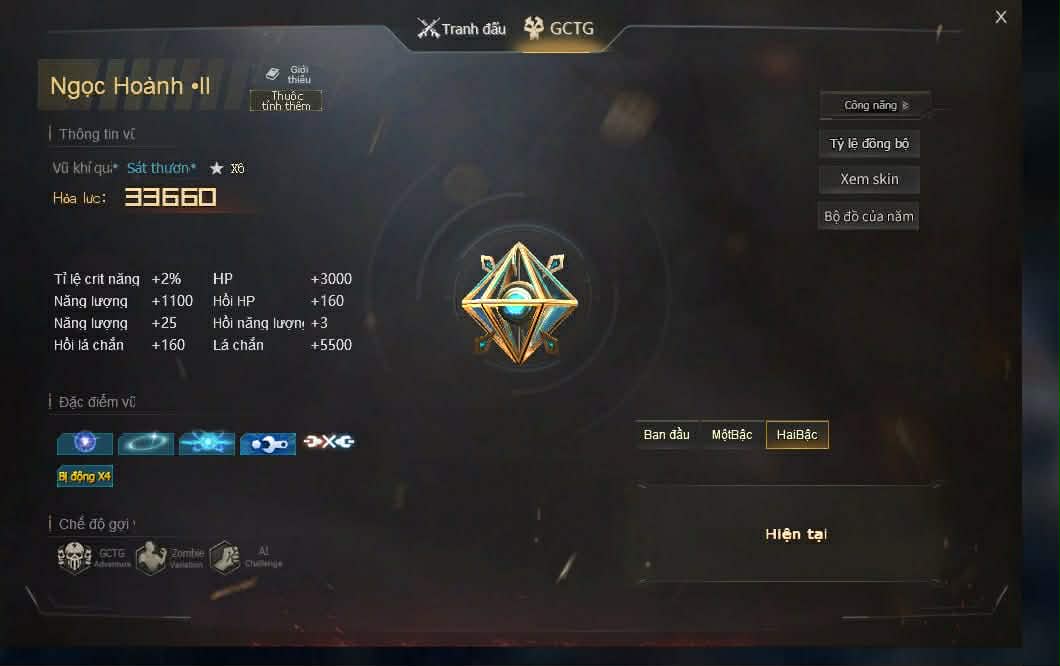The height and width of the screenshot is (666, 1060).
Task: Click the Zombie Variation mode icon
Action: (151, 558)
